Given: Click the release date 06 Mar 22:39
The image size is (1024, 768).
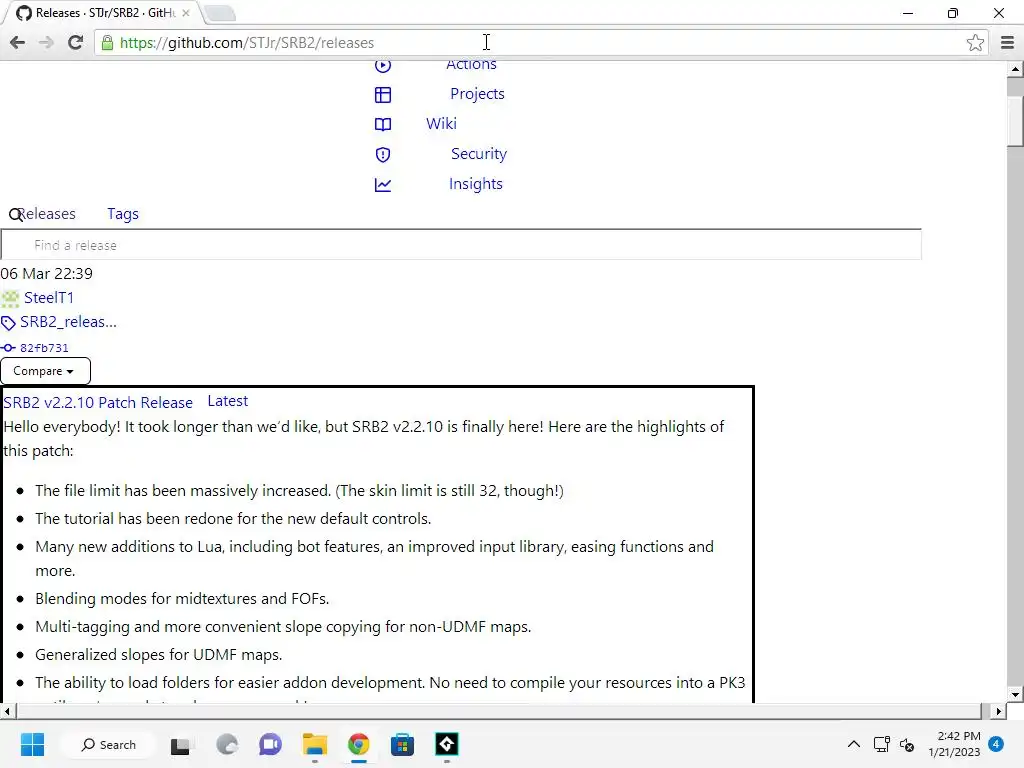Looking at the screenshot, I should click(46, 274).
